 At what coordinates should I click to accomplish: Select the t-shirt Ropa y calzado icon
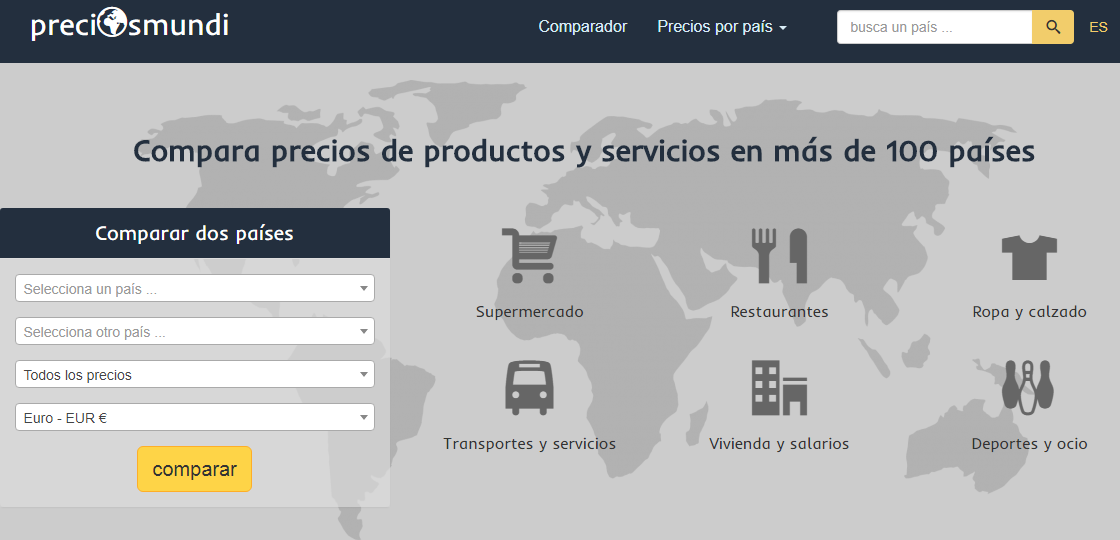pos(1029,257)
